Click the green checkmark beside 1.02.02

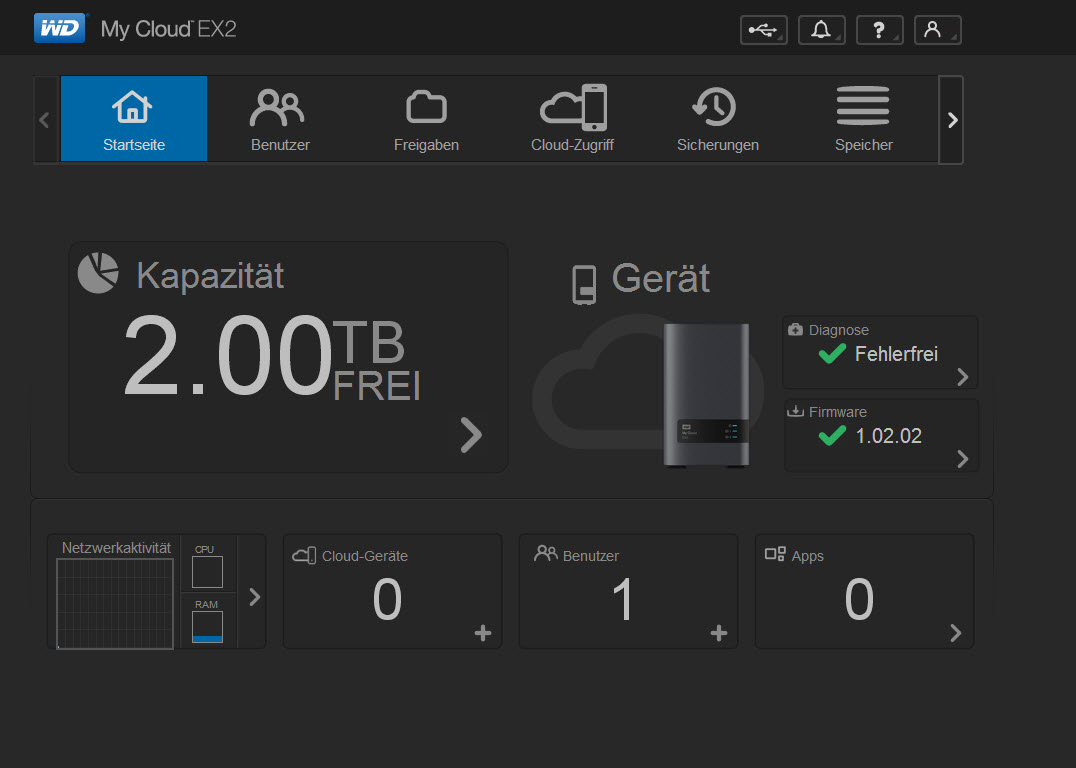(832, 436)
